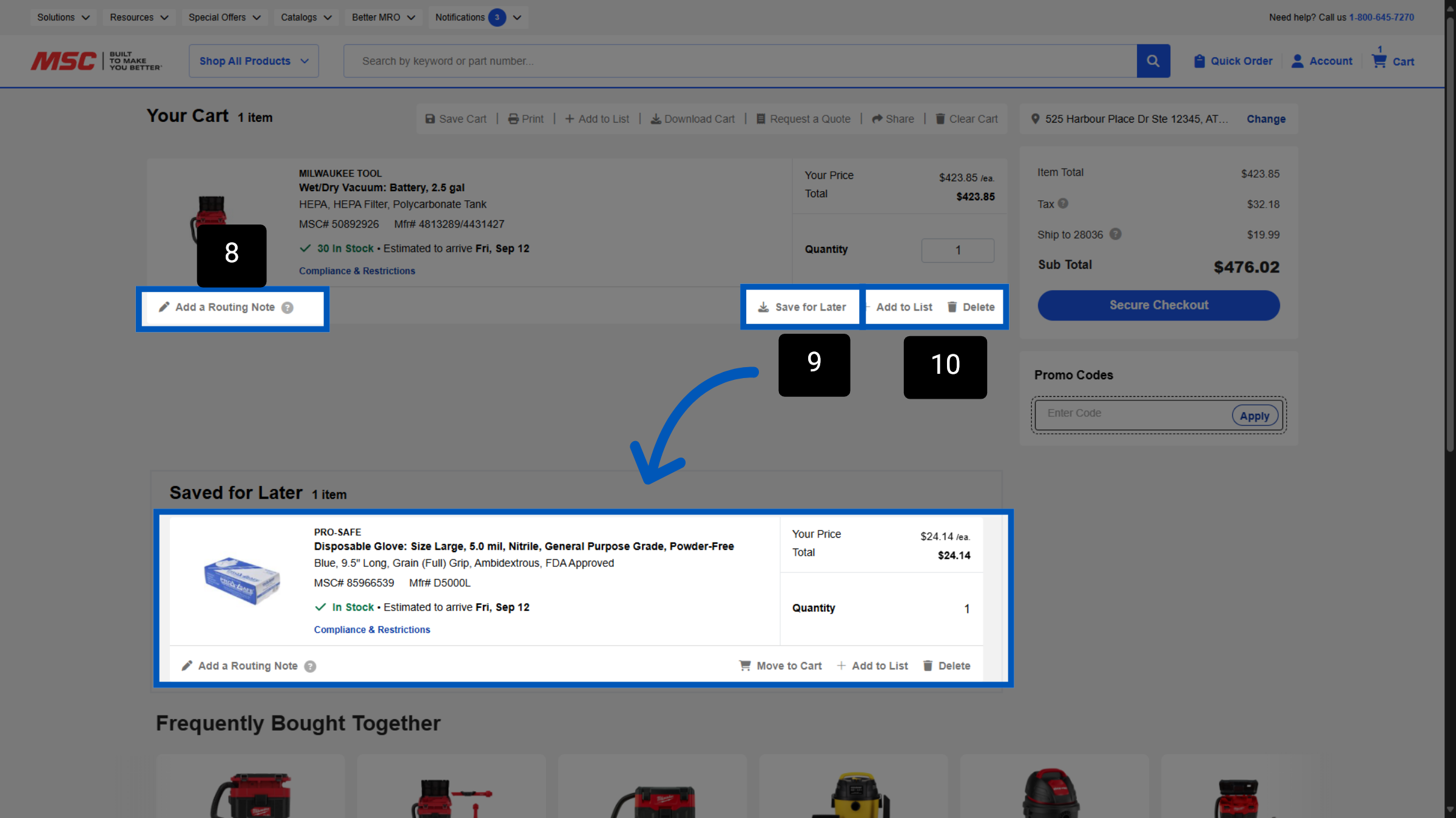Image resolution: width=1456 pixels, height=818 pixels.
Task: Click the Tax help question icon
Action: coord(1063,203)
